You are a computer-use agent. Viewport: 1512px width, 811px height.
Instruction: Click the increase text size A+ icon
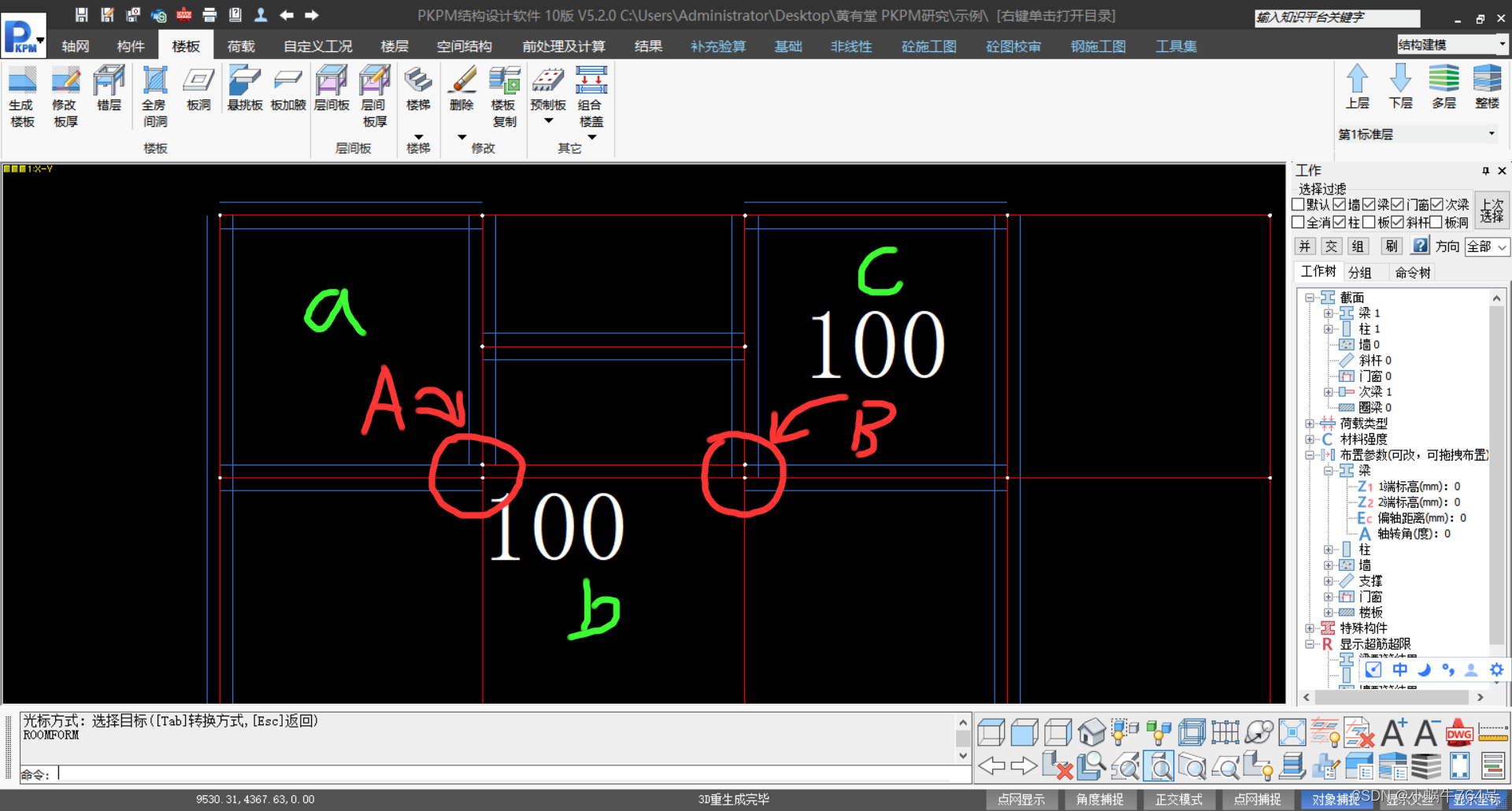[1393, 733]
